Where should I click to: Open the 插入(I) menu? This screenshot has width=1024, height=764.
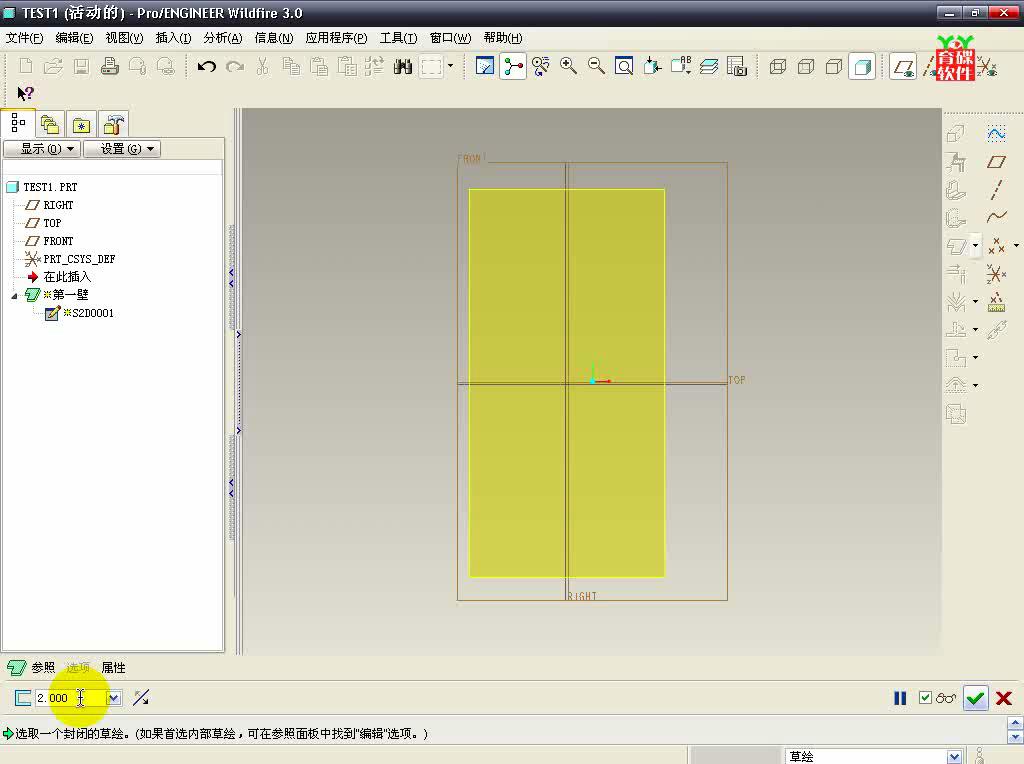(173, 38)
